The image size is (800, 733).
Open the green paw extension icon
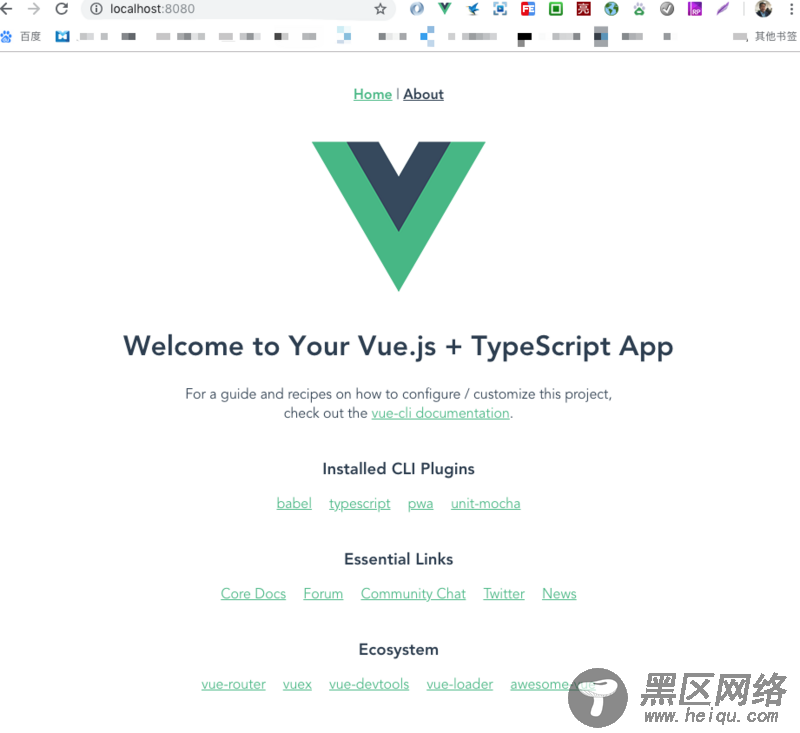coord(639,9)
